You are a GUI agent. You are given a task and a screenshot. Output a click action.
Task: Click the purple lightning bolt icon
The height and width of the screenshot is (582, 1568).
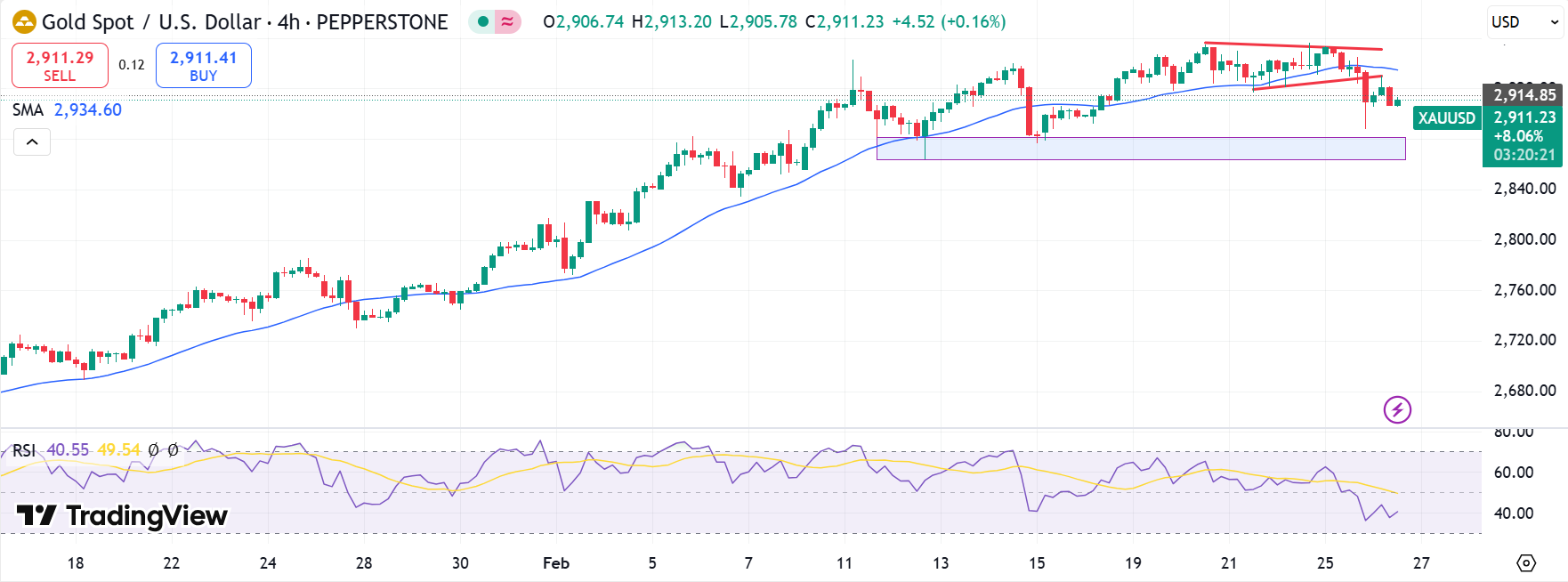(1397, 409)
